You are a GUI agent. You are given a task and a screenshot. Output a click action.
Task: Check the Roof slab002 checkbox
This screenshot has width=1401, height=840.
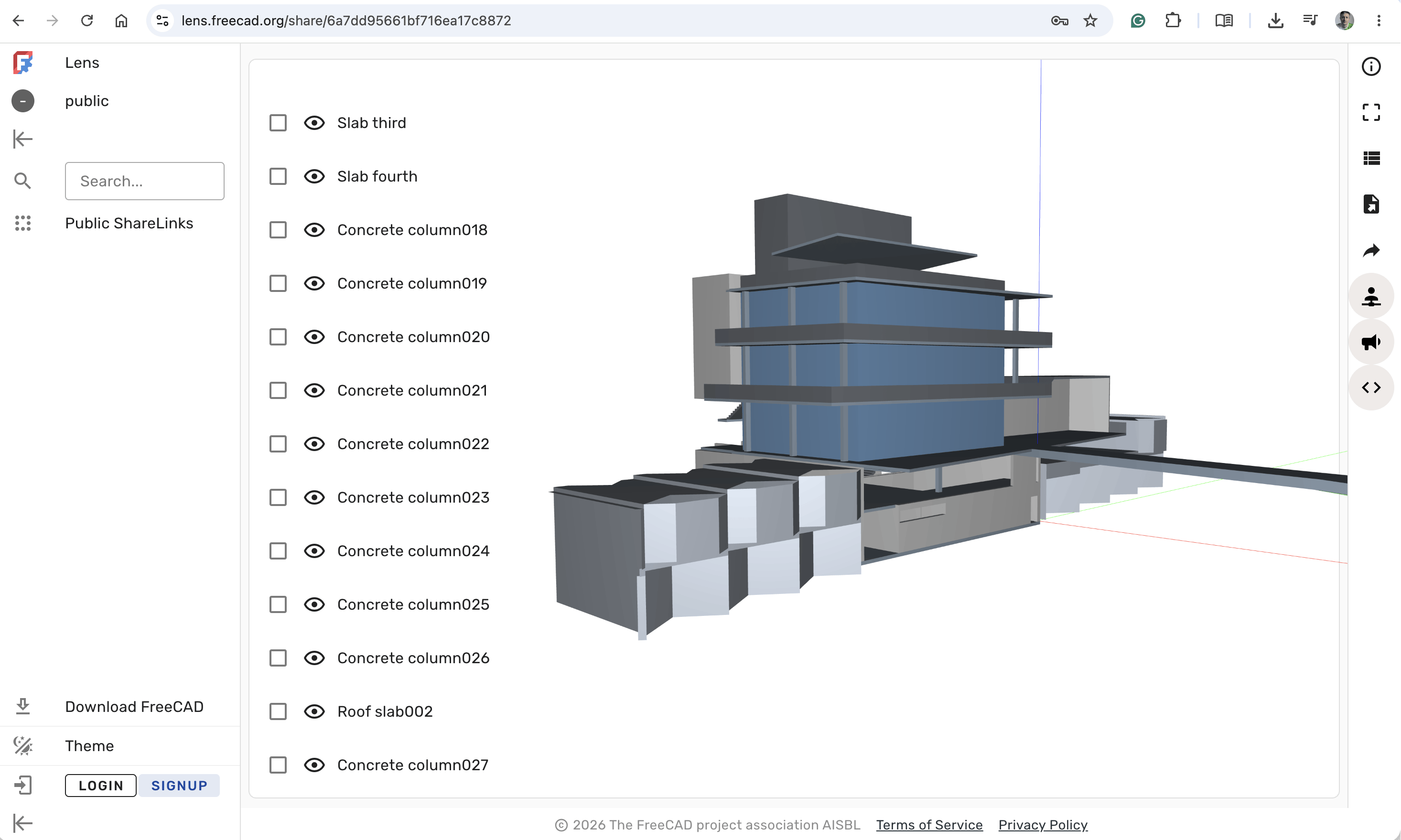[278, 711]
